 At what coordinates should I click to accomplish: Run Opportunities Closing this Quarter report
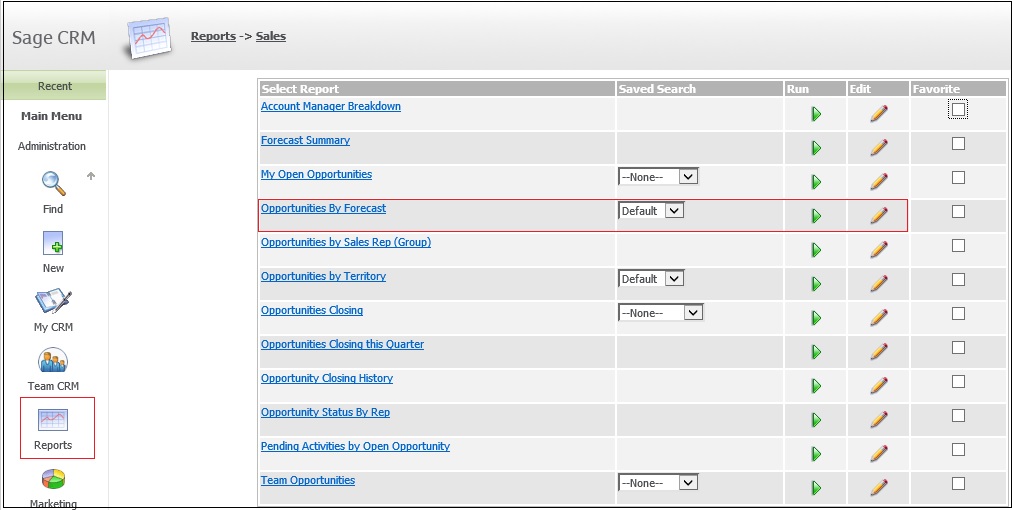(x=816, y=352)
